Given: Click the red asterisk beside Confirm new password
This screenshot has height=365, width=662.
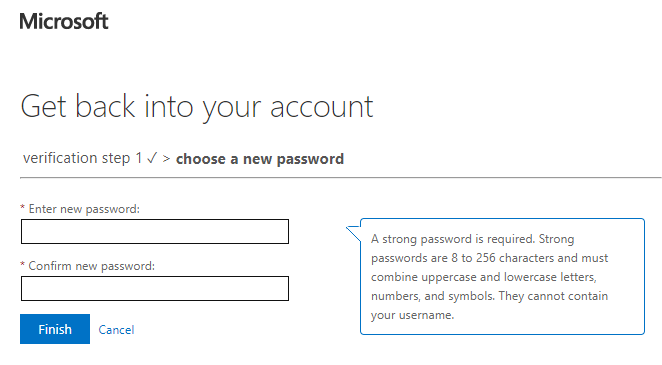Looking at the screenshot, I should tap(23, 265).
